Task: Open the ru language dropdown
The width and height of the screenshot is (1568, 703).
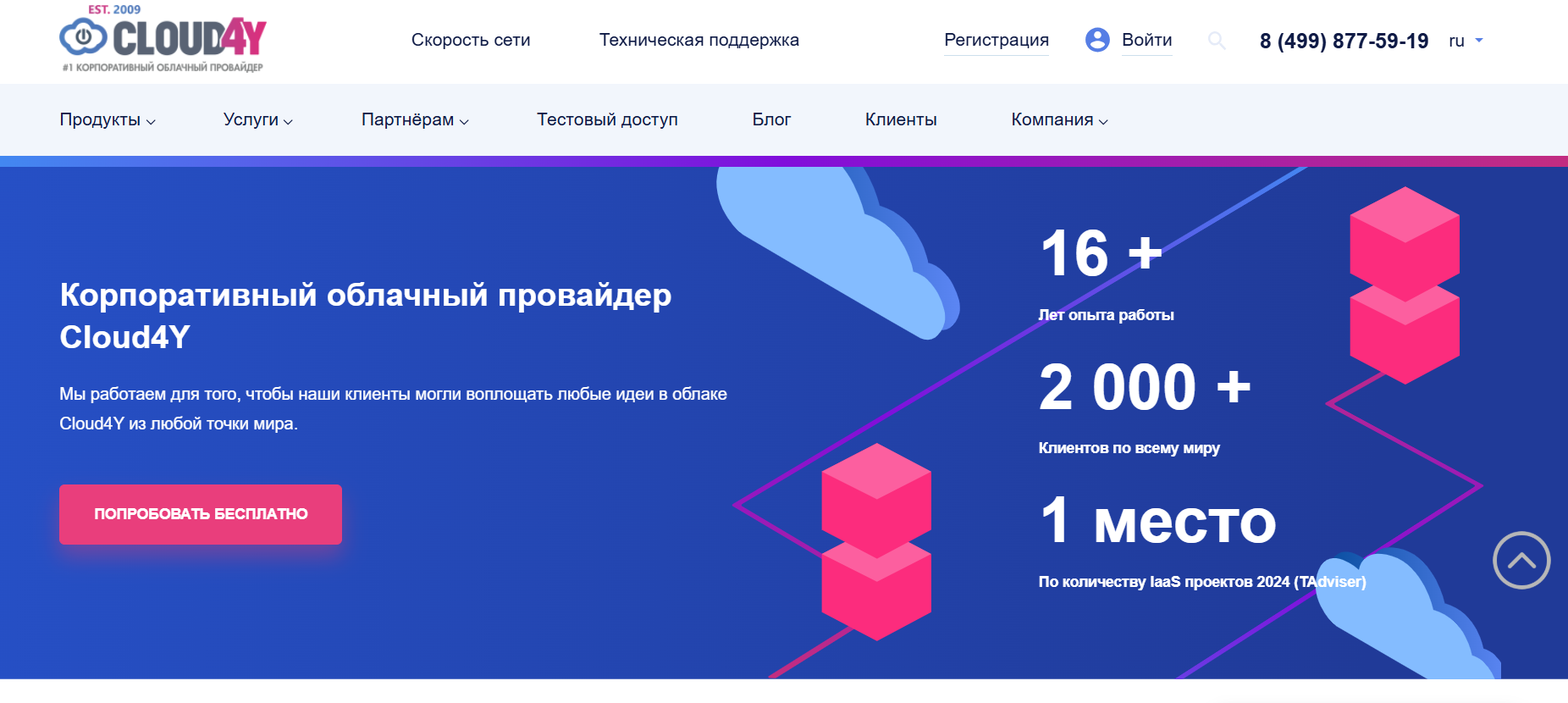Action: coord(1466,41)
